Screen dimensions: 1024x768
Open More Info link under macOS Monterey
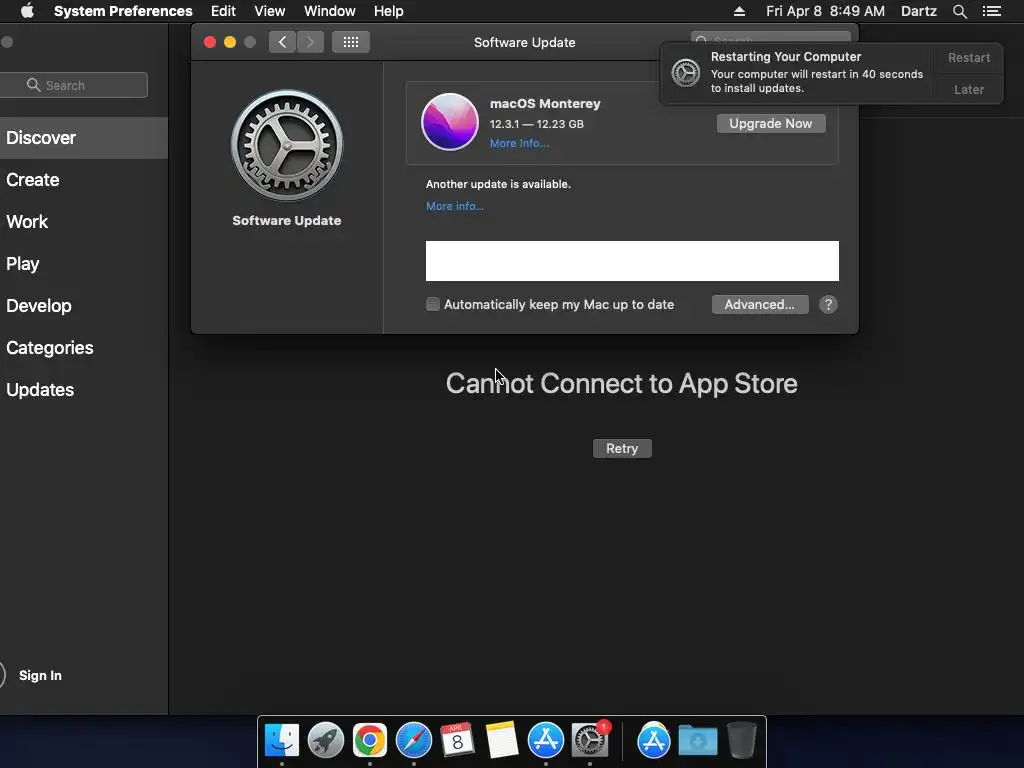tap(519, 143)
